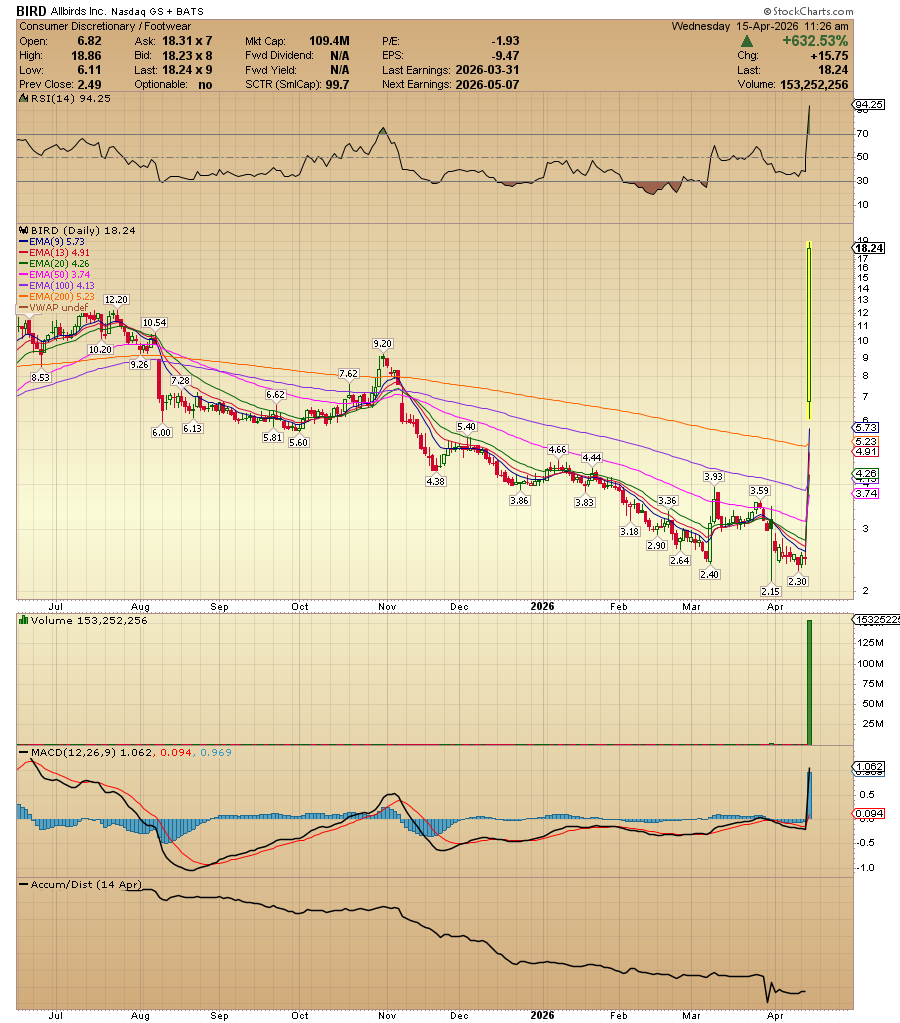Image resolution: width=900 pixels, height=1023 pixels.
Task: Click N/A in the Fwd Yield row
Action: 339,70
